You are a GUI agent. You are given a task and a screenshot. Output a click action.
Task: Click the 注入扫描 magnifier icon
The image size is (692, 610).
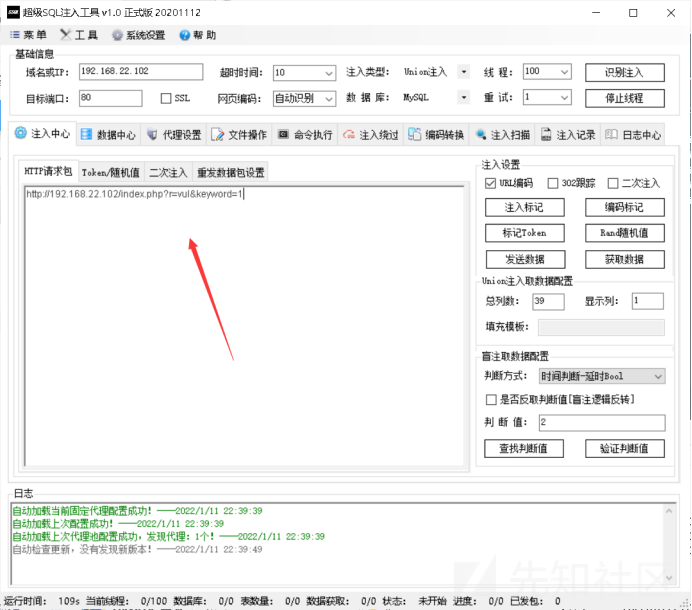pos(481,135)
